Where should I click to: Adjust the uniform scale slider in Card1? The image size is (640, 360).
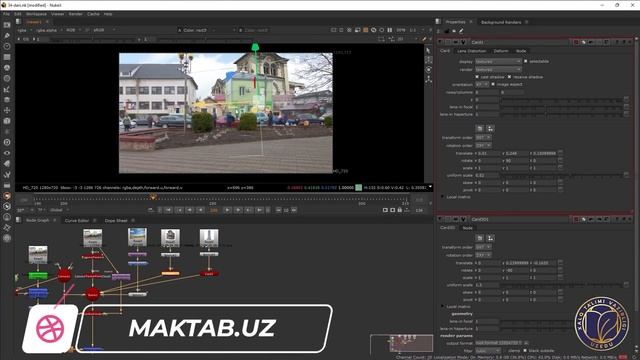[x=561, y=175]
